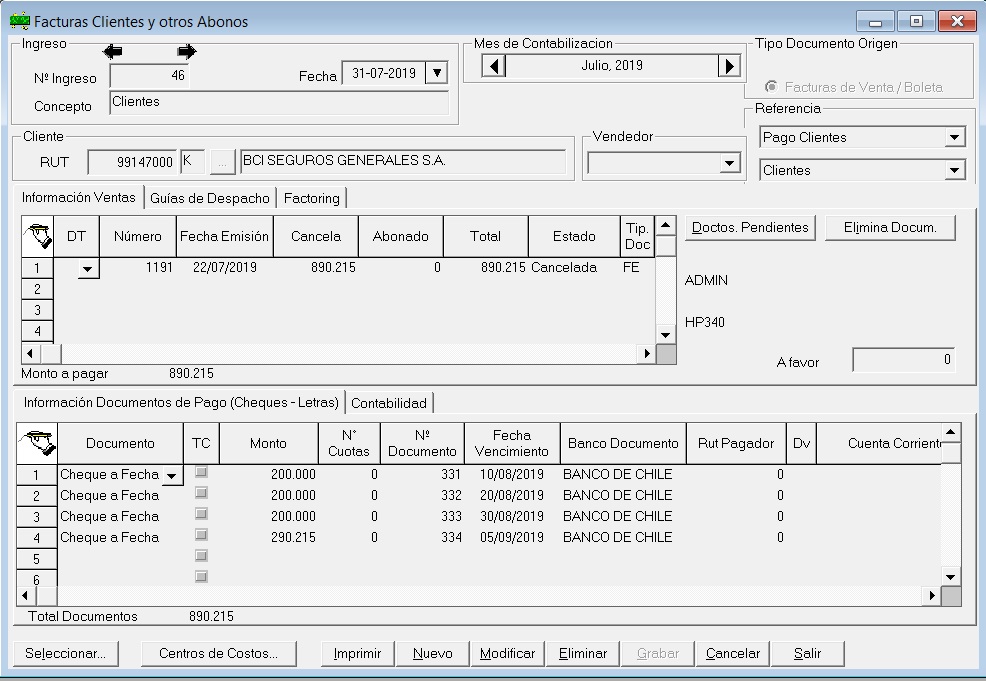Toggle TC checkbox for cheque 333 row
The width and height of the screenshot is (986, 681).
(201, 514)
